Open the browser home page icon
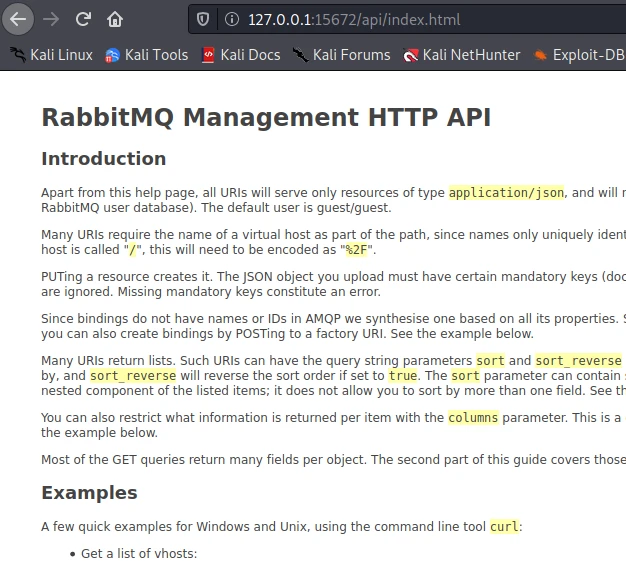Image resolution: width=626 pixels, height=567 pixels. (x=115, y=19)
